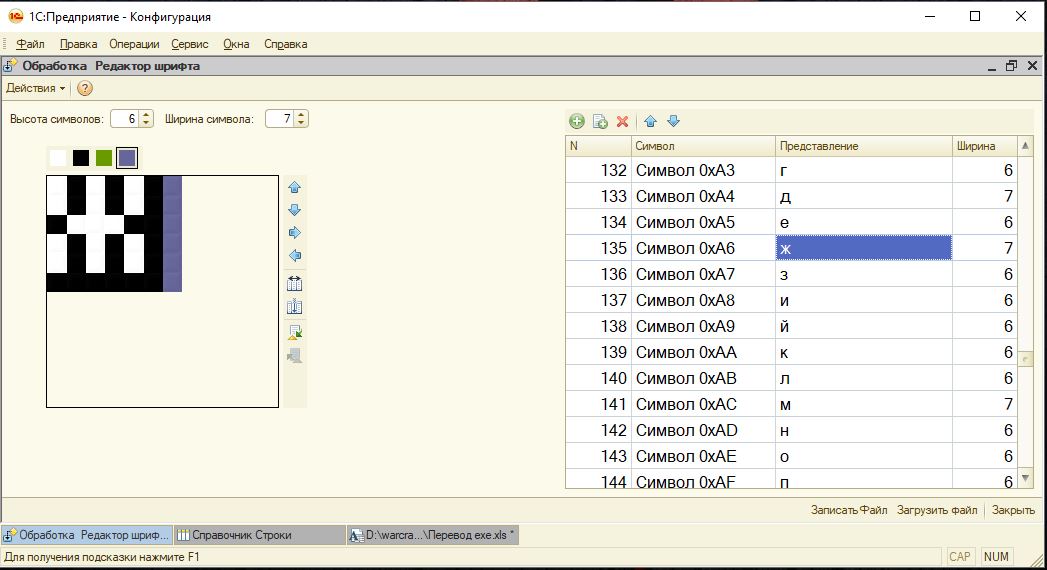The width and height of the screenshot is (1047, 570).
Task: Move row down with table toolbar down arrow
Action: pyautogui.click(x=673, y=121)
